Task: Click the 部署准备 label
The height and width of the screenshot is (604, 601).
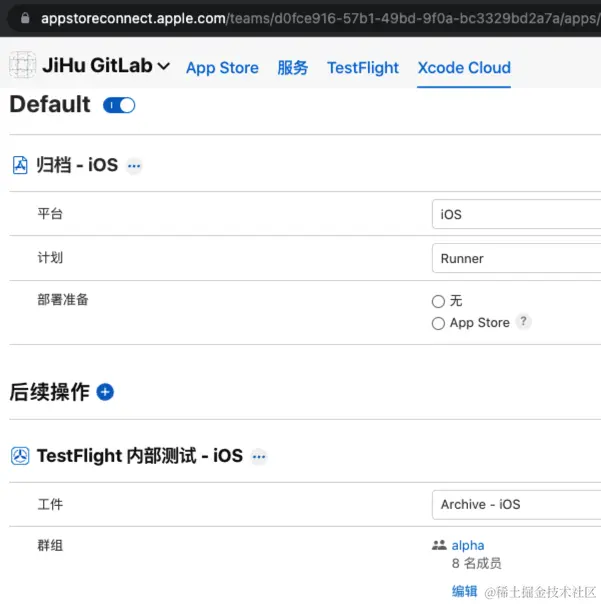Action: point(63,300)
